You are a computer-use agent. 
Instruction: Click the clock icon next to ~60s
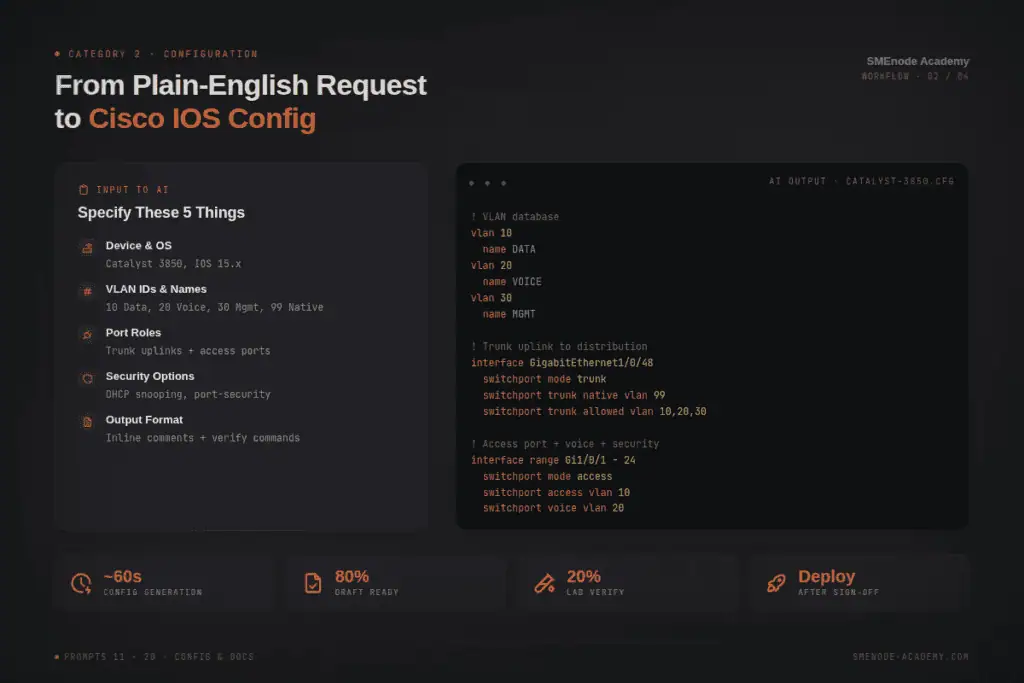tap(81, 583)
